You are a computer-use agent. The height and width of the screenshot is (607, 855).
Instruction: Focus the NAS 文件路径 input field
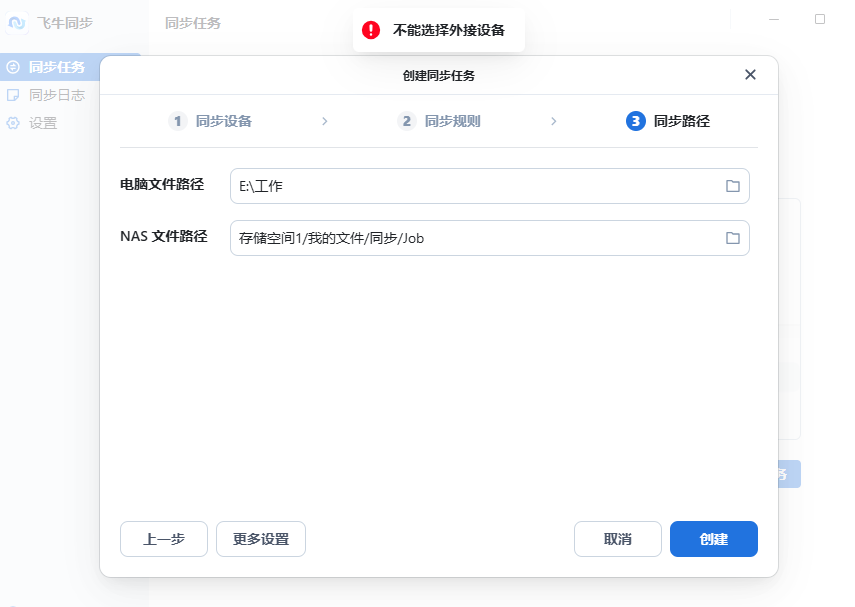(x=490, y=238)
